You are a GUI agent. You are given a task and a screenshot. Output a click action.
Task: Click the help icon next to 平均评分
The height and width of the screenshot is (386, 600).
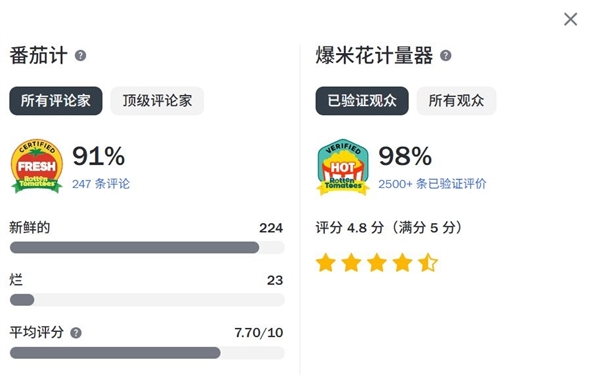click(x=76, y=333)
